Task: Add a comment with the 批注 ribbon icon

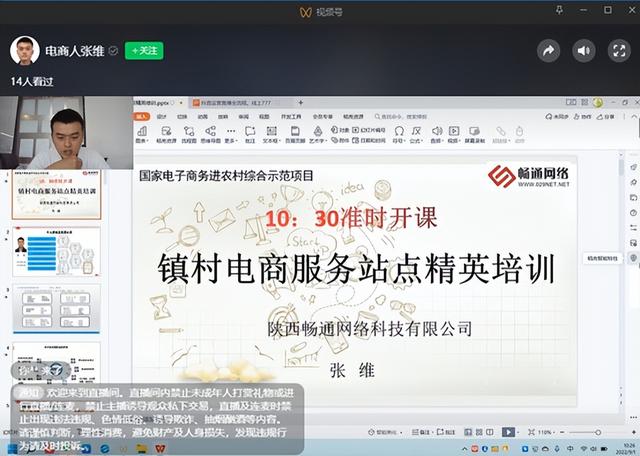Action: tap(250, 135)
